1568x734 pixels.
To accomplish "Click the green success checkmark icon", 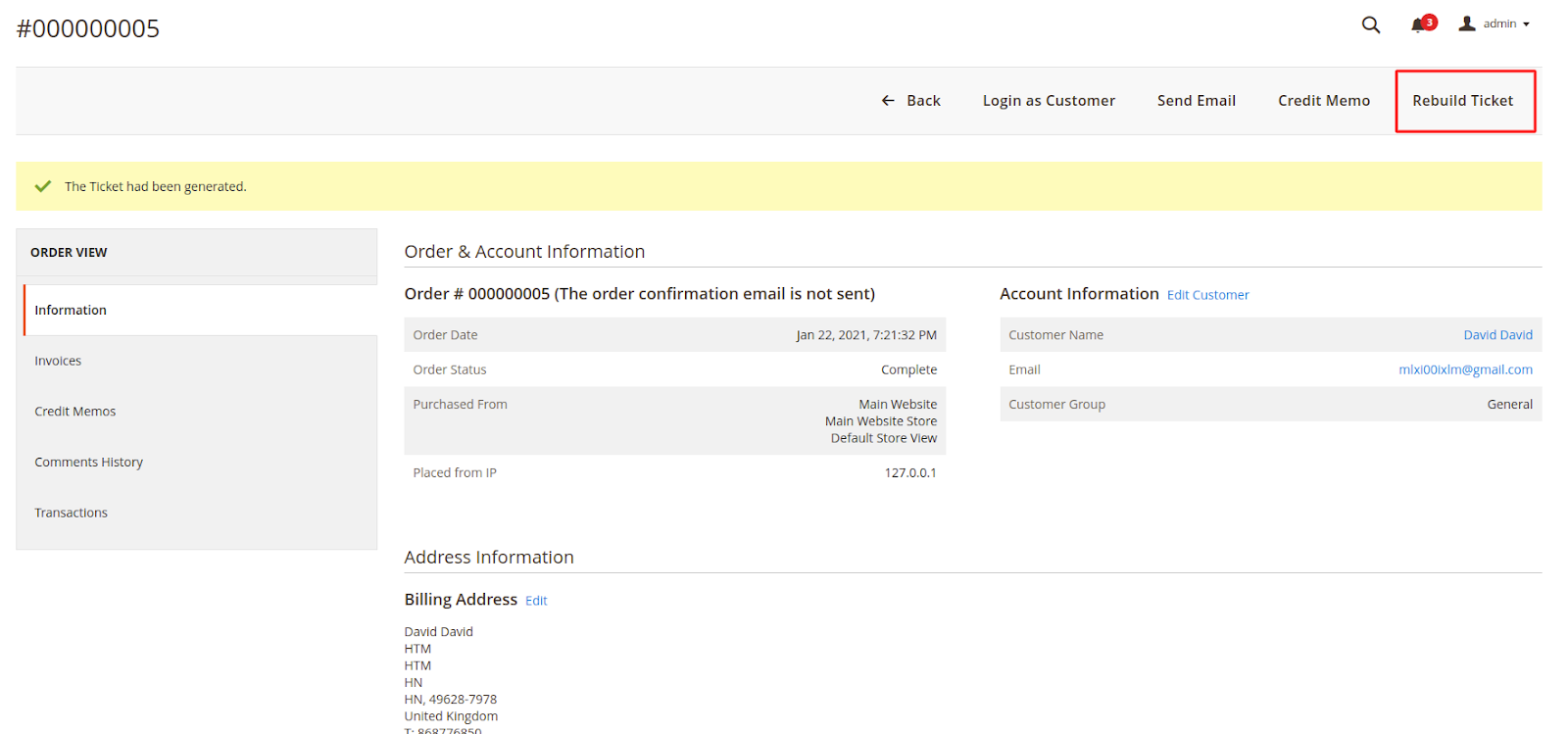I will click(42, 186).
